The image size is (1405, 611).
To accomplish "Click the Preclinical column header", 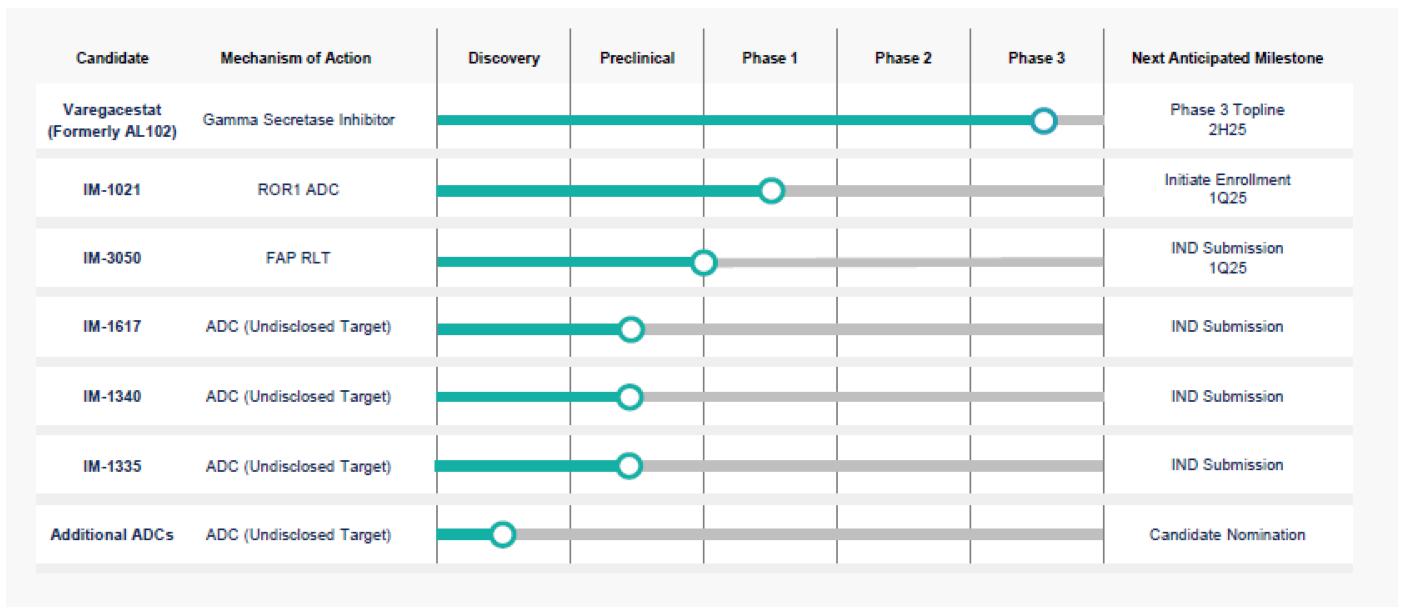I will tap(637, 58).
